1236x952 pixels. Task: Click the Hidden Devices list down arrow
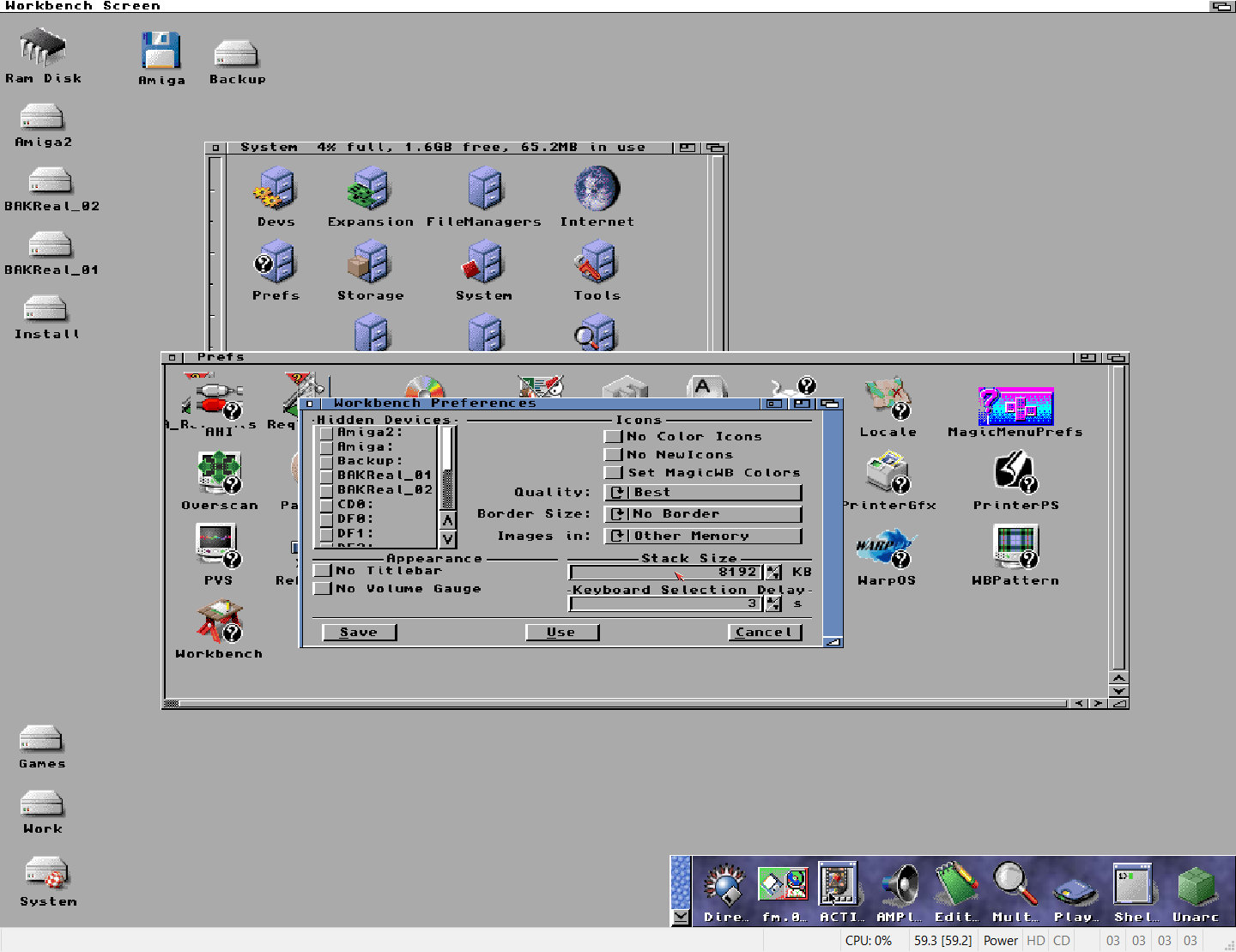[448, 539]
